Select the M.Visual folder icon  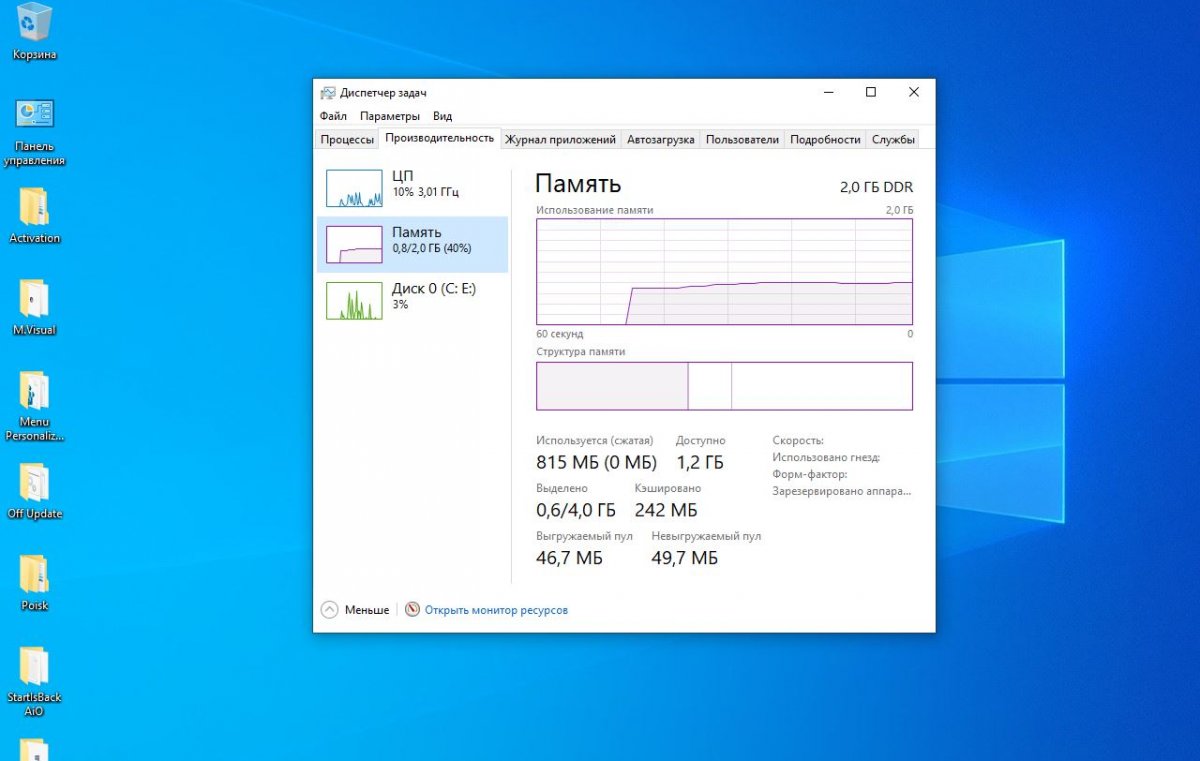34,306
